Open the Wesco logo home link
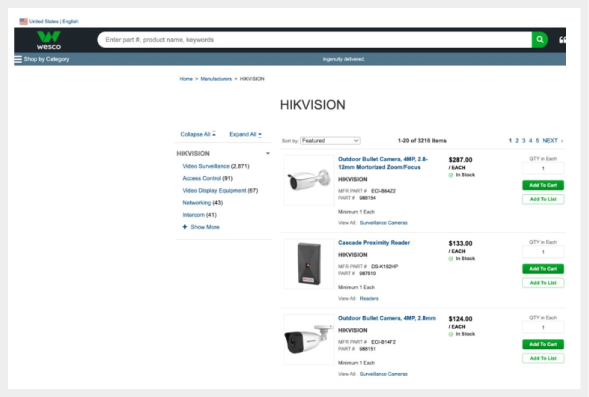The image size is (589, 397). [49, 40]
